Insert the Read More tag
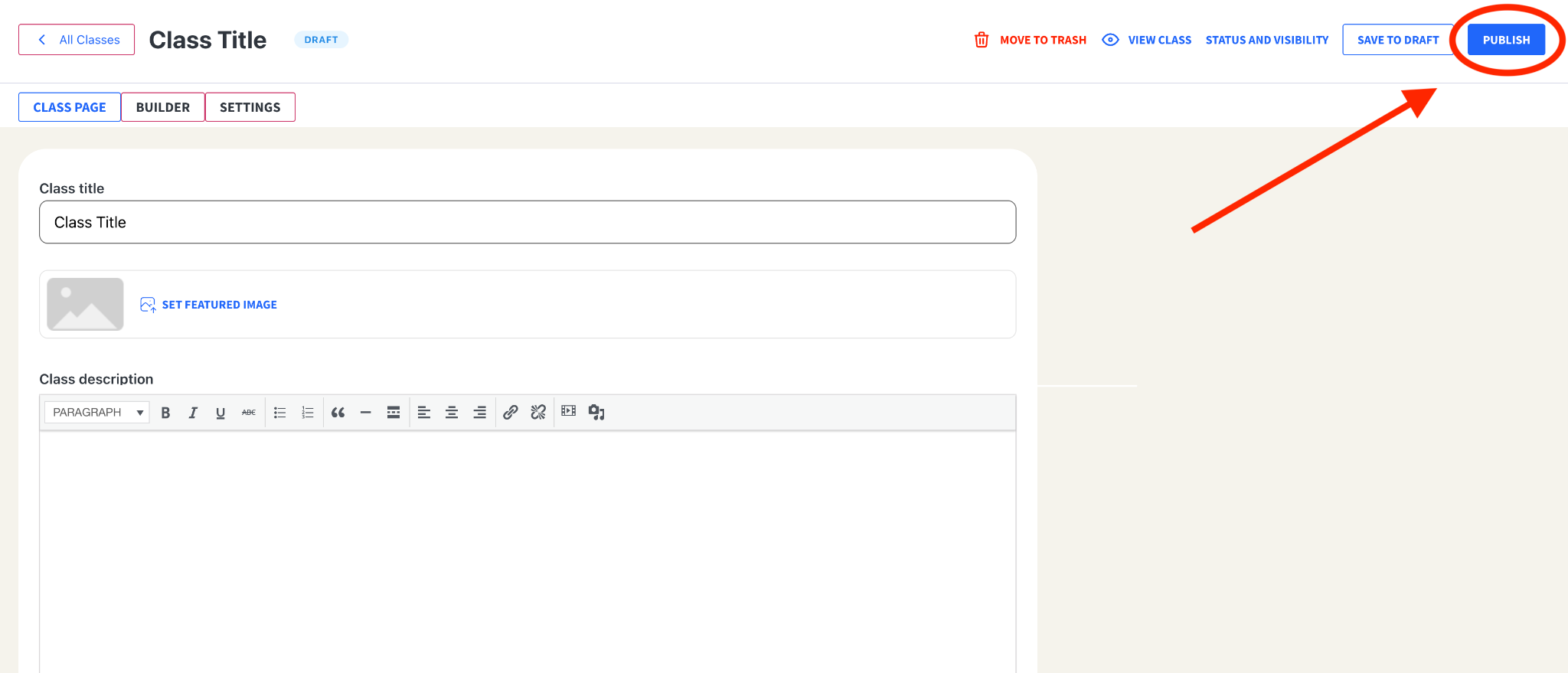This screenshot has width=1568, height=673. [394, 413]
